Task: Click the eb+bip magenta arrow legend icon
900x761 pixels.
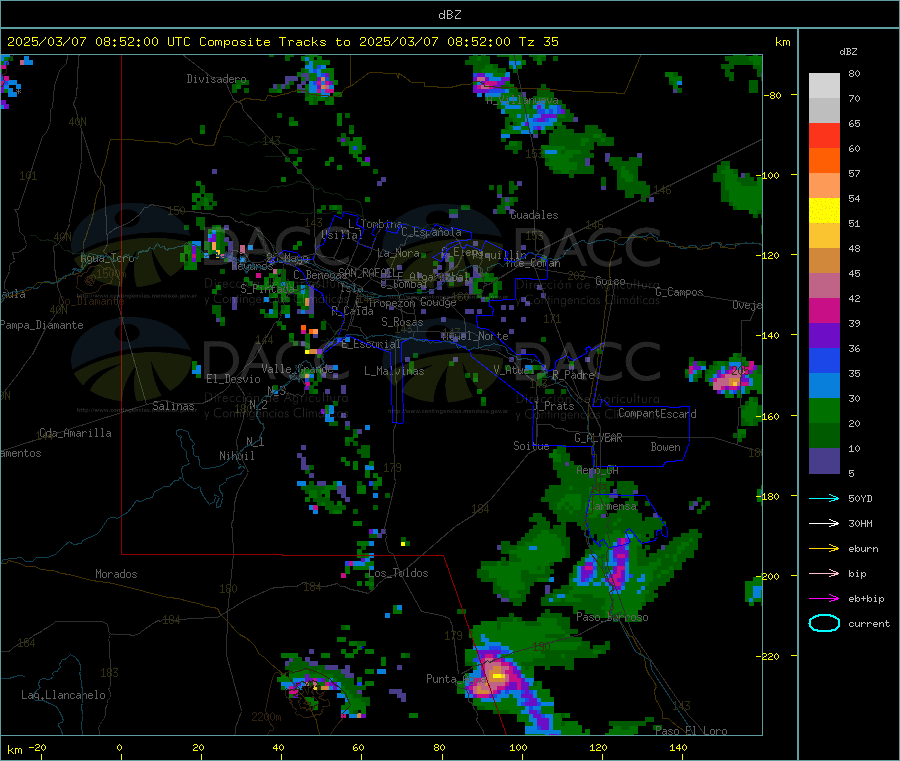Action: click(x=824, y=599)
